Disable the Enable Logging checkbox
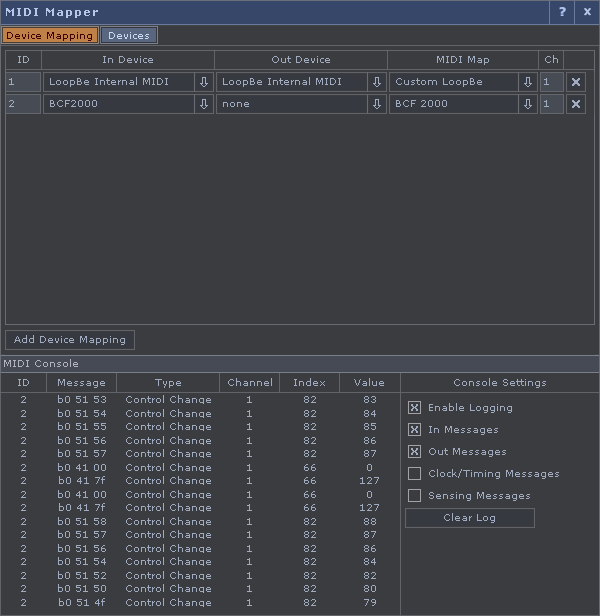 pos(414,408)
